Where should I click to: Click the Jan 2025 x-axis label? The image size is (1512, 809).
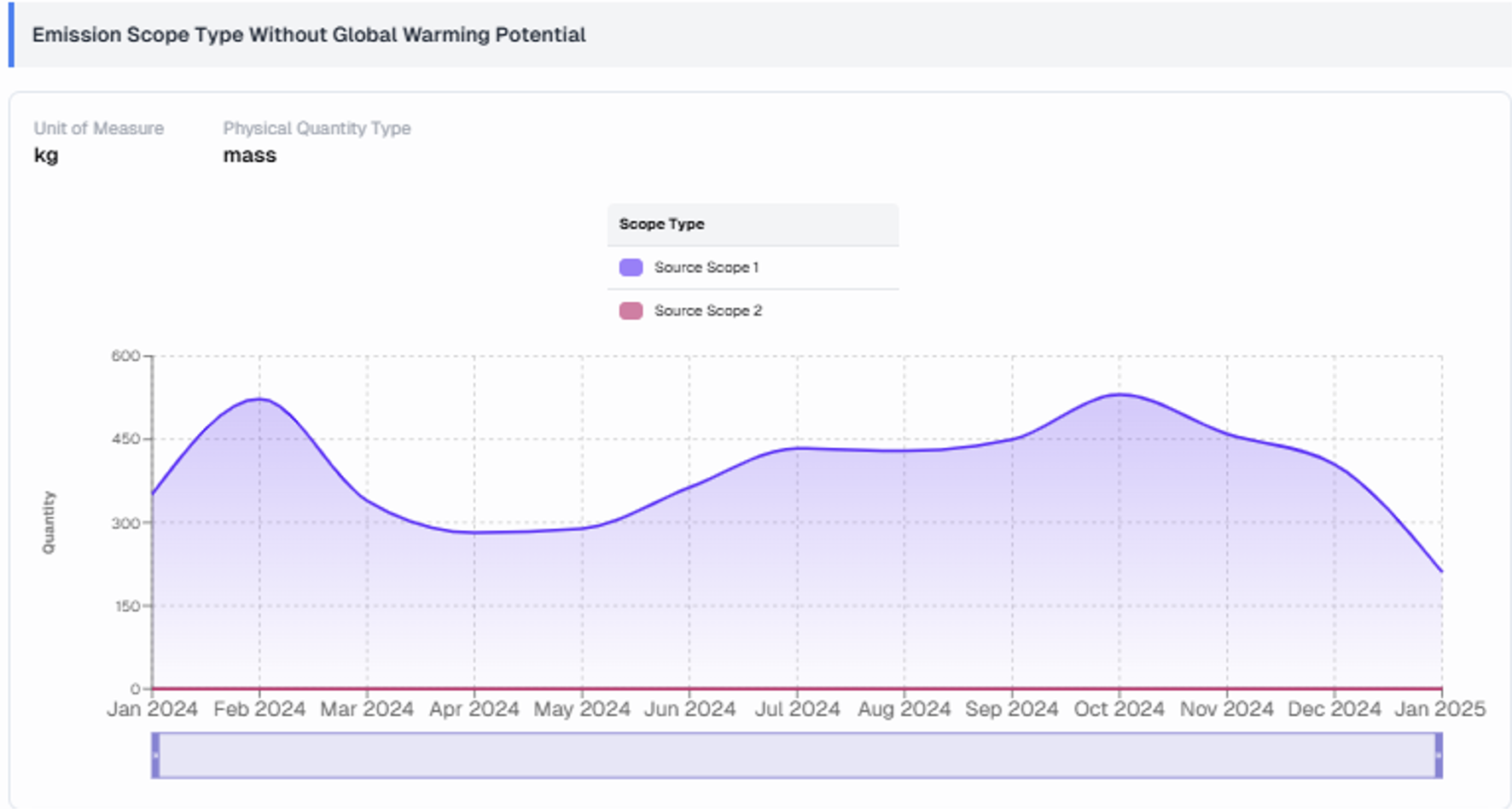click(1439, 709)
